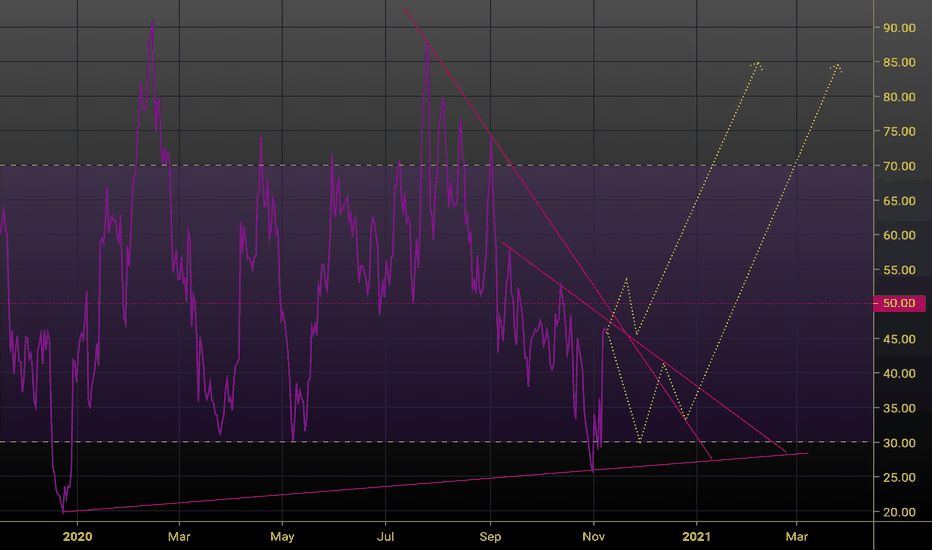Click the 70.00 price axis label
Viewport: 932px width, 550px height.
[899, 166]
